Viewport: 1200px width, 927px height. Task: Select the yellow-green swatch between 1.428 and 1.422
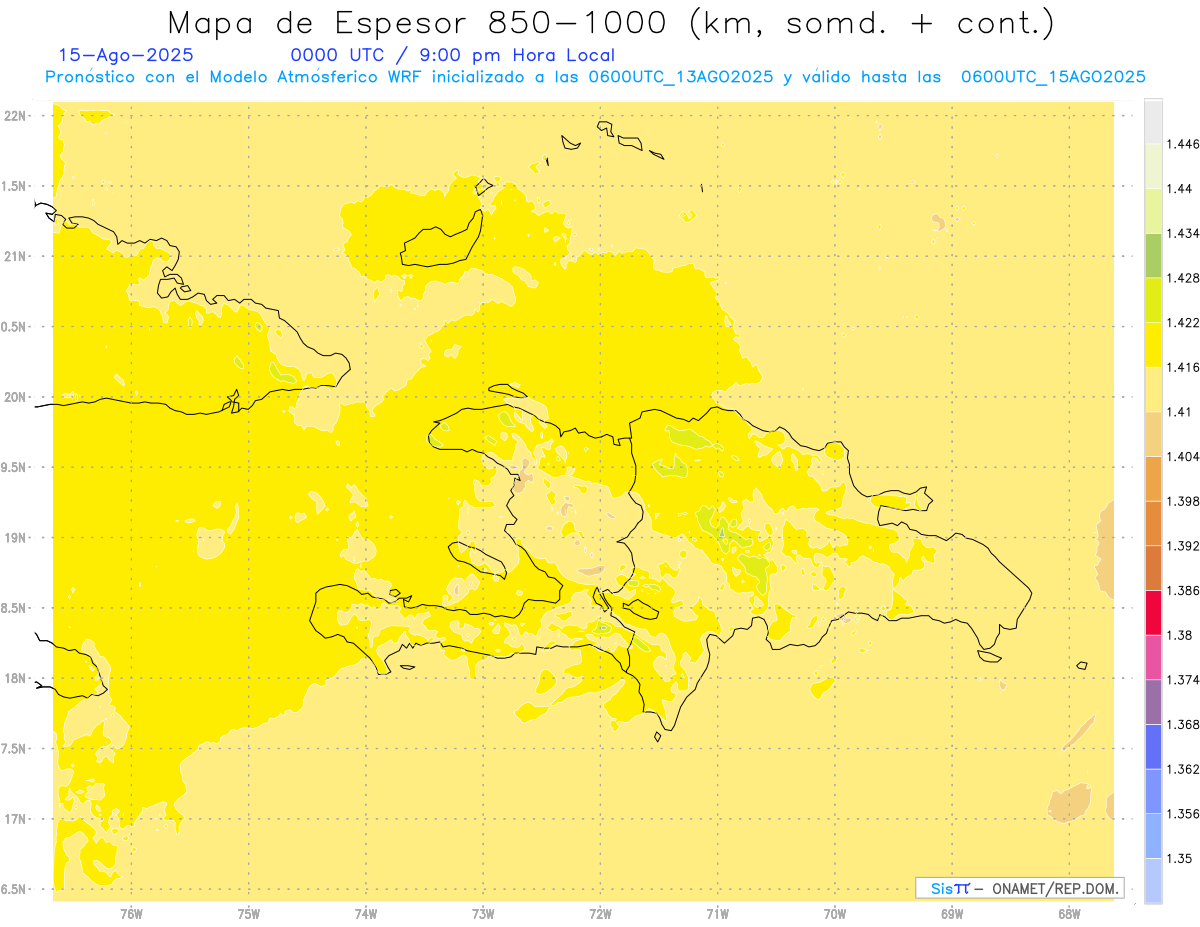[x=1152, y=300]
